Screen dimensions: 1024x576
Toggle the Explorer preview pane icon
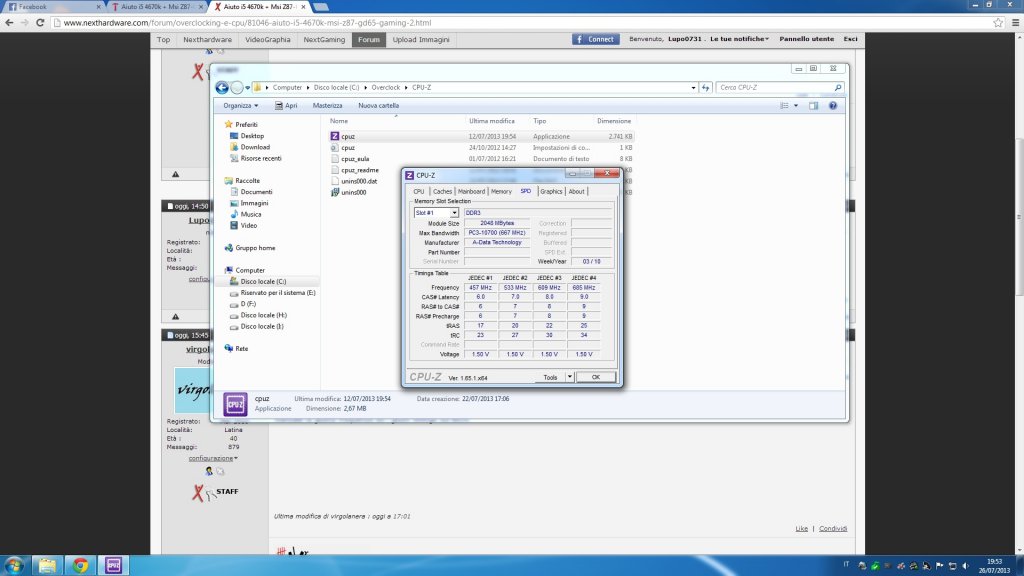click(x=814, y=106)
